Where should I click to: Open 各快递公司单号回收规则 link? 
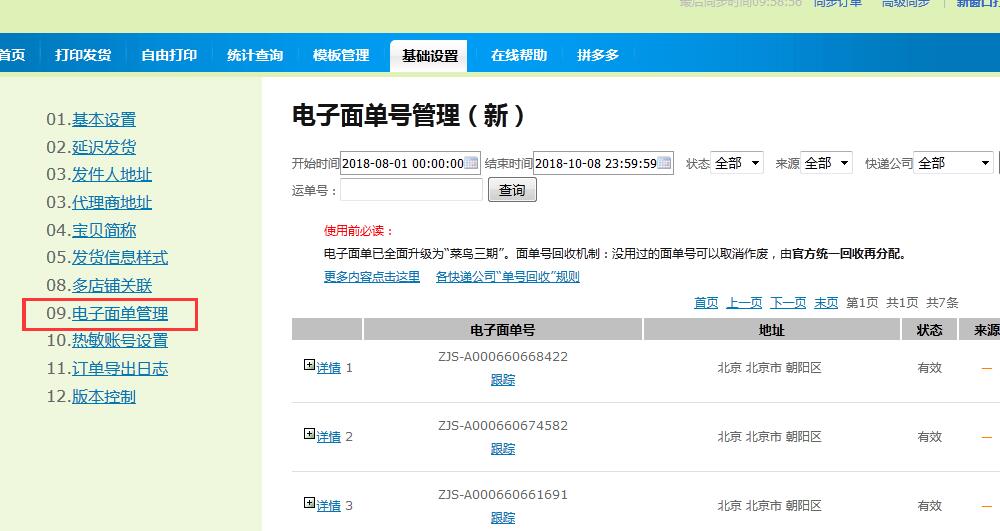(507, 277)
